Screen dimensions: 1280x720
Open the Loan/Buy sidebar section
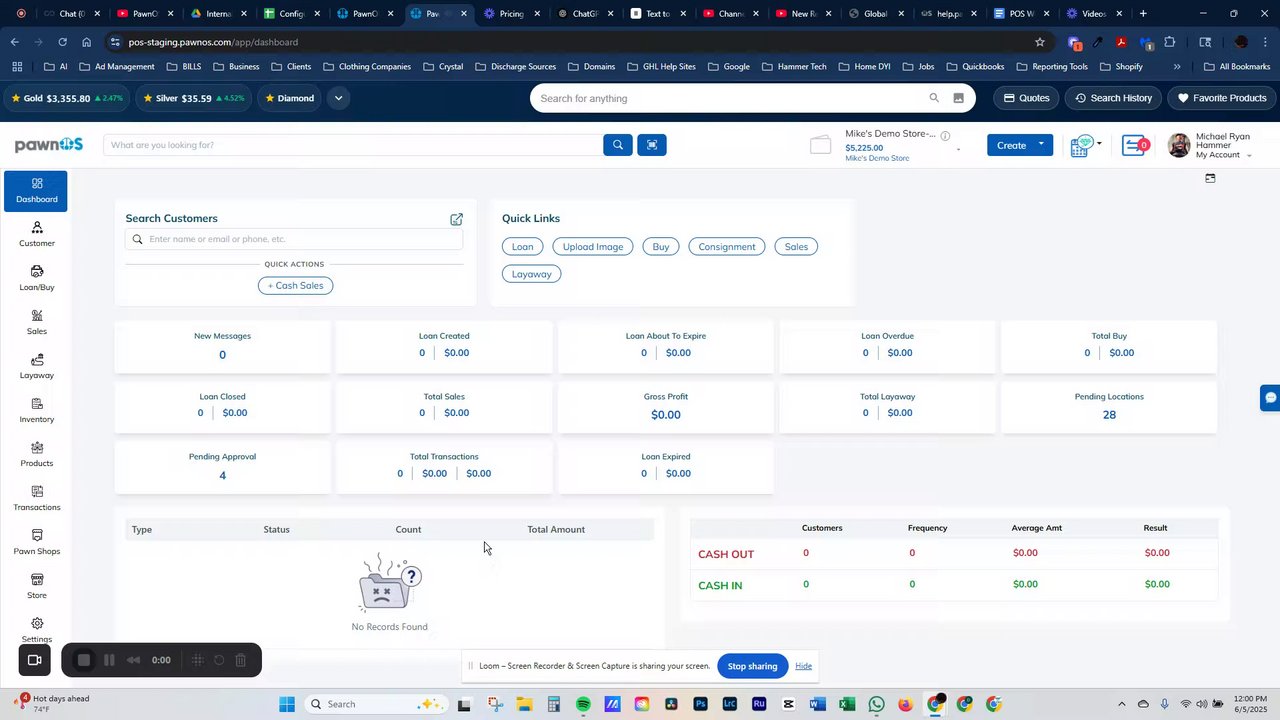pyautogui.click(x=37, y=278)
